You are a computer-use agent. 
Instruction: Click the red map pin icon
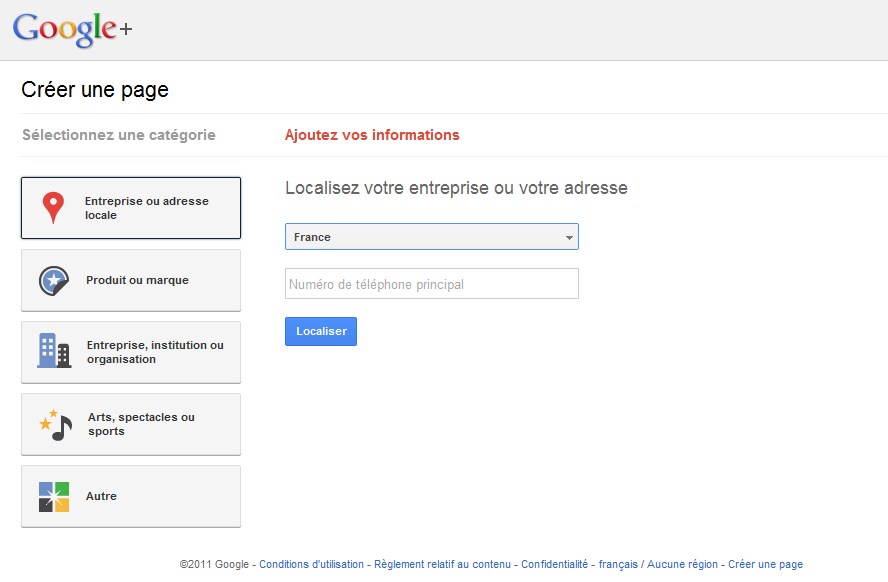[53, 208]
